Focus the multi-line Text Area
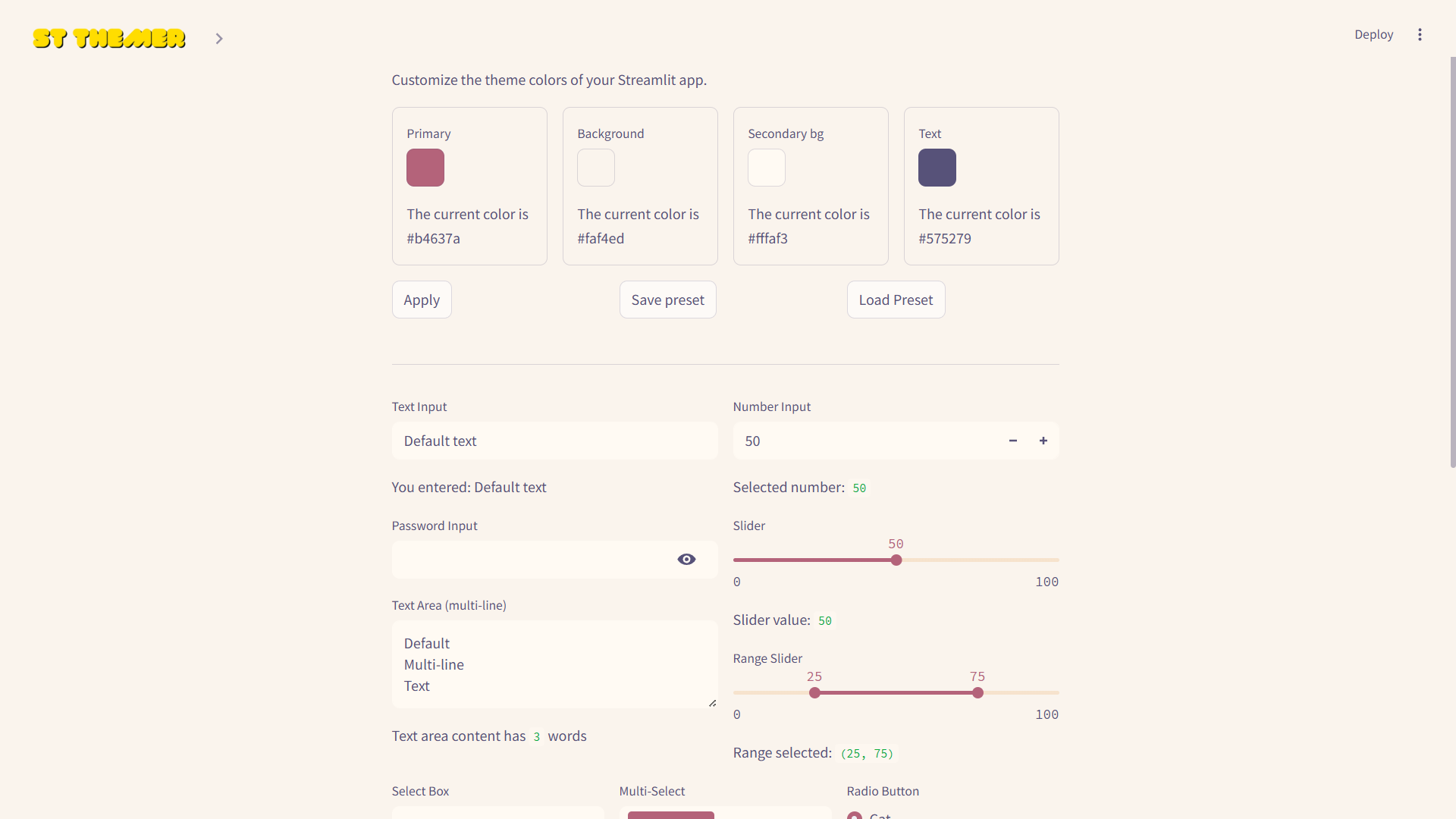The image size is (1456, 819). coord(555,664)
